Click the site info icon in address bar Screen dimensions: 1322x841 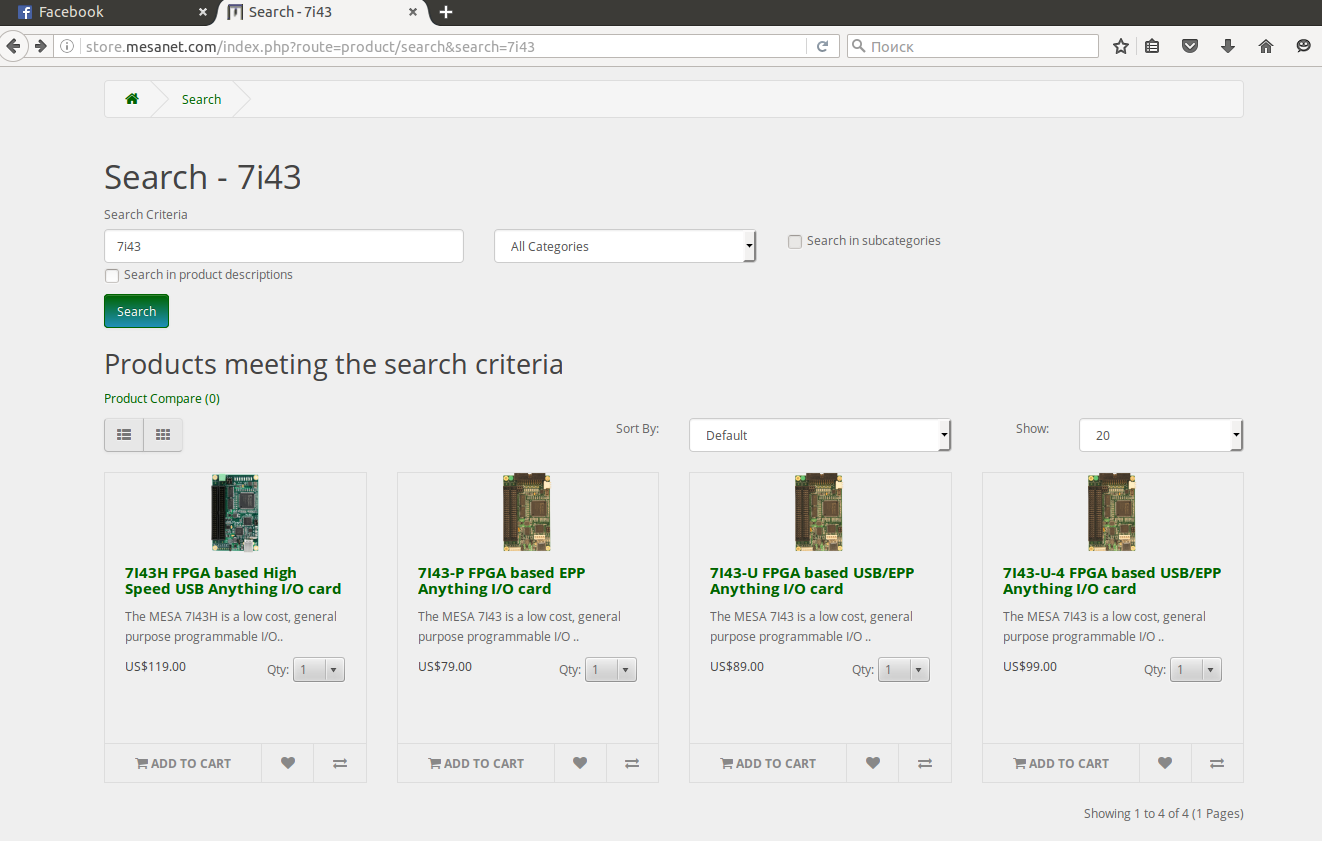click(x=67, y=46)
